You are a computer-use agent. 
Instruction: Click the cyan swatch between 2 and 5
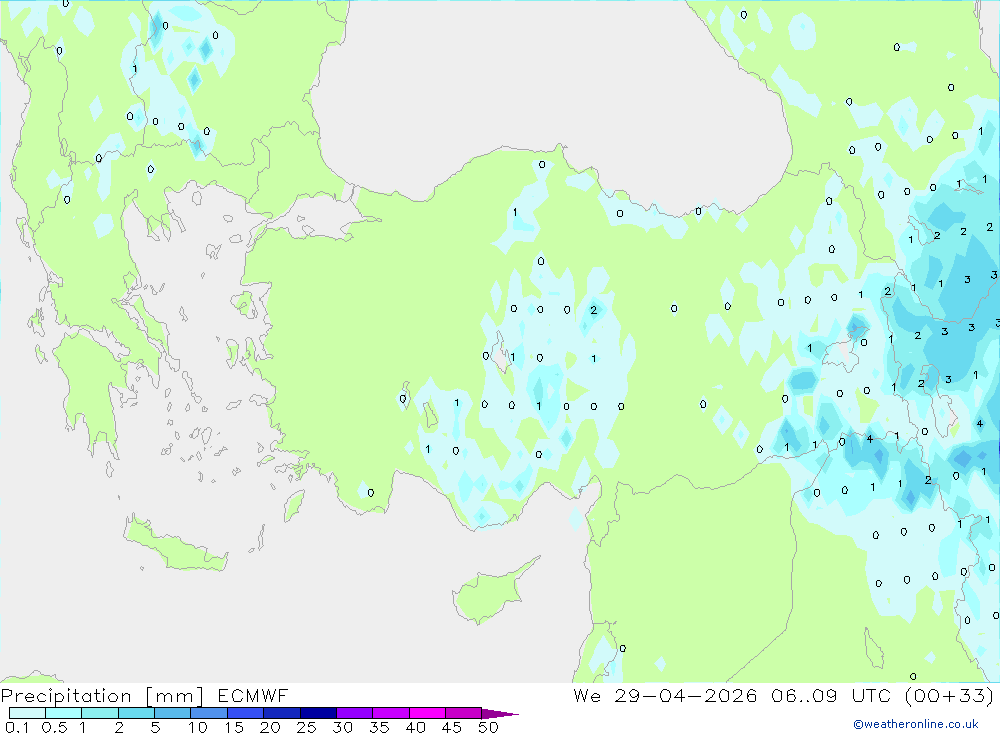click(136, 713)
